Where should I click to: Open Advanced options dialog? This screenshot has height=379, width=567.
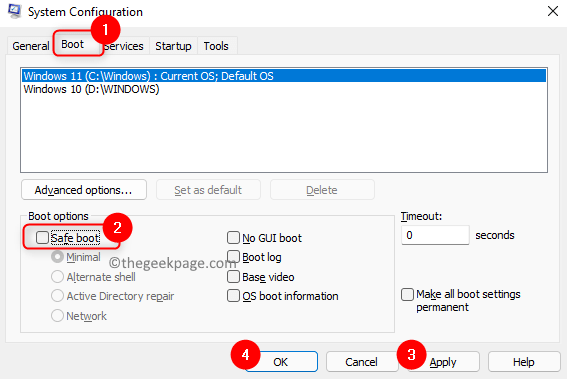84,190
